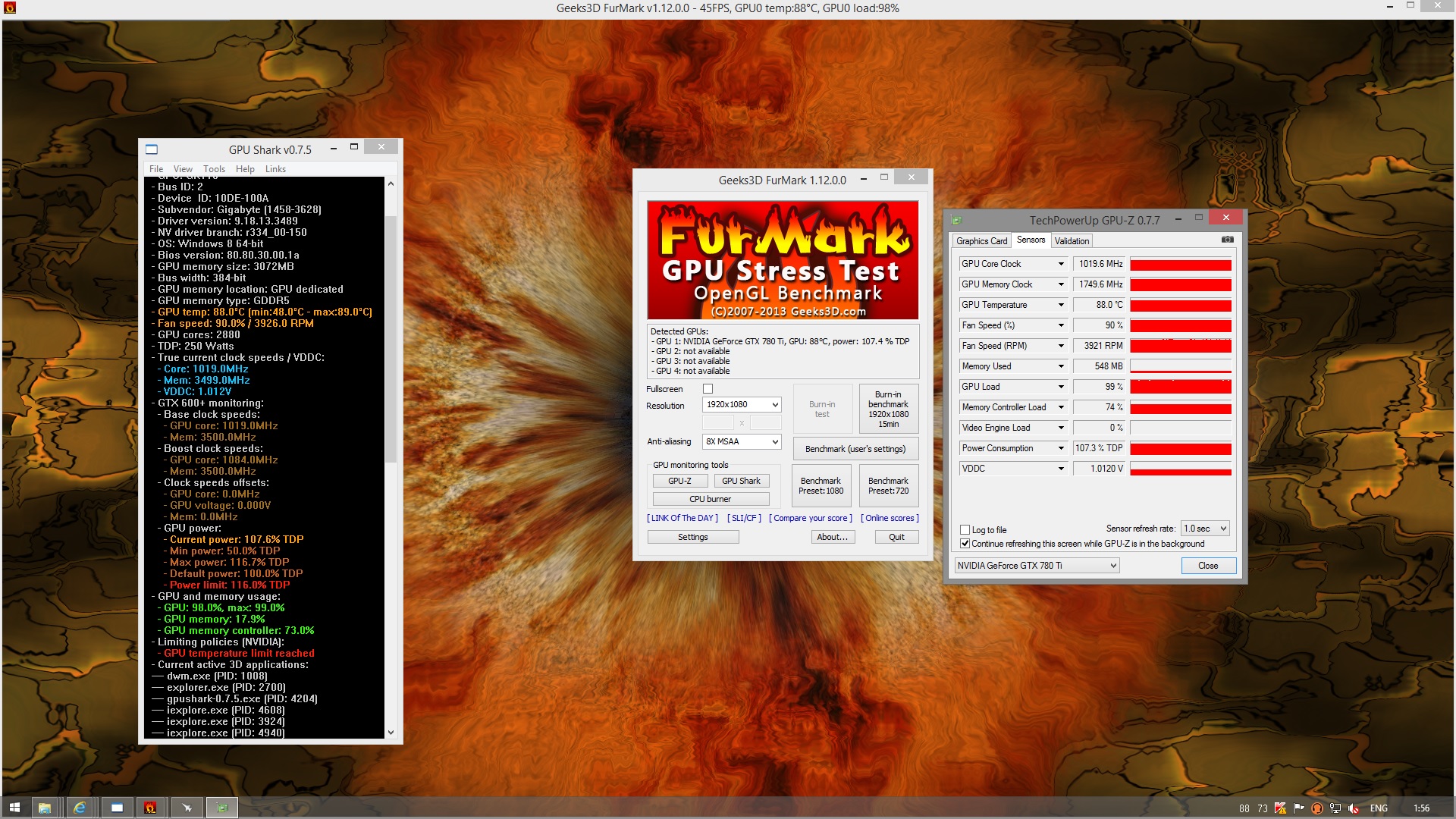The width and height of the screenshot is (1456, 819).
Task: Launch Internet Explorer from the taskbar
Action: [x=80, y=808]
